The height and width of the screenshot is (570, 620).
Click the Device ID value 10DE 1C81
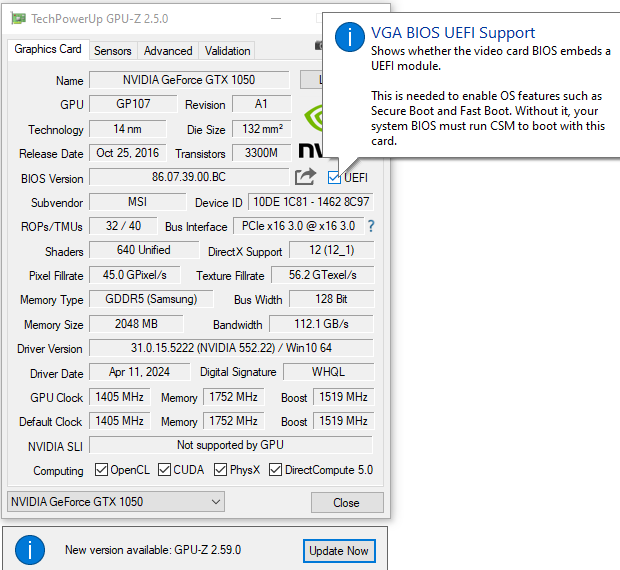[311, 202]
